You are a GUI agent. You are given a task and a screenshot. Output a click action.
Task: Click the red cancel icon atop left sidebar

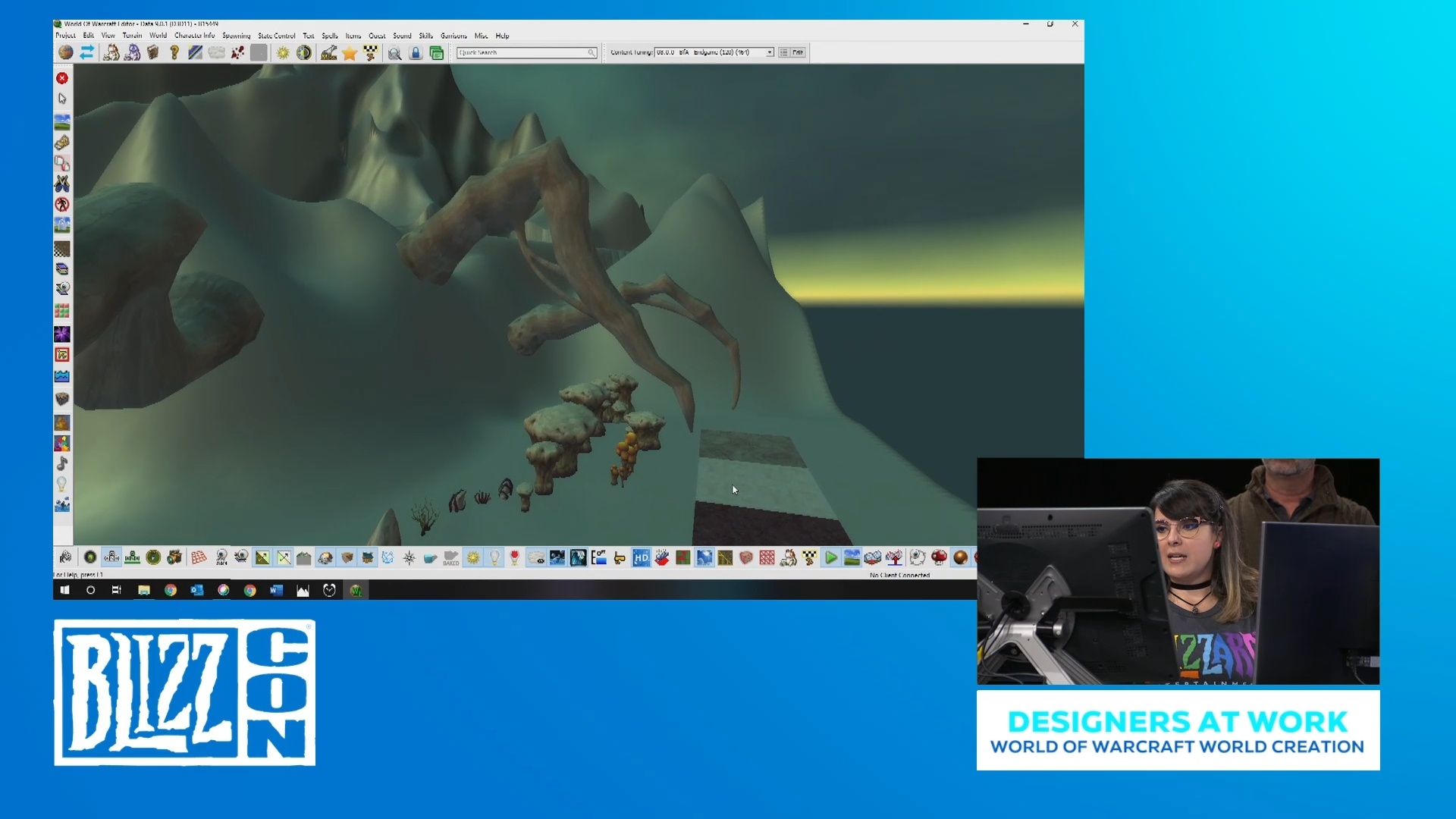(62, 78)
